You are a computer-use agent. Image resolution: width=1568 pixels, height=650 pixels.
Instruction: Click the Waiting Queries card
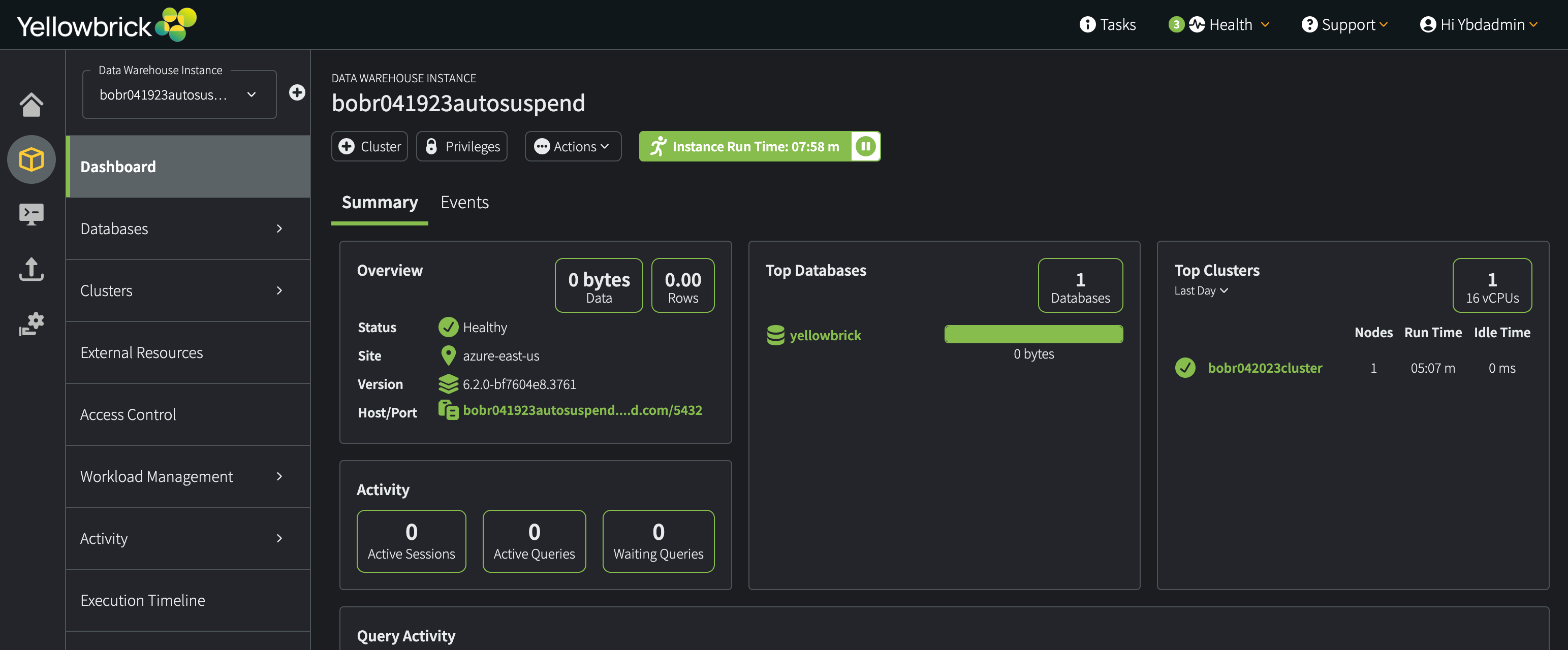pos(658,541)
